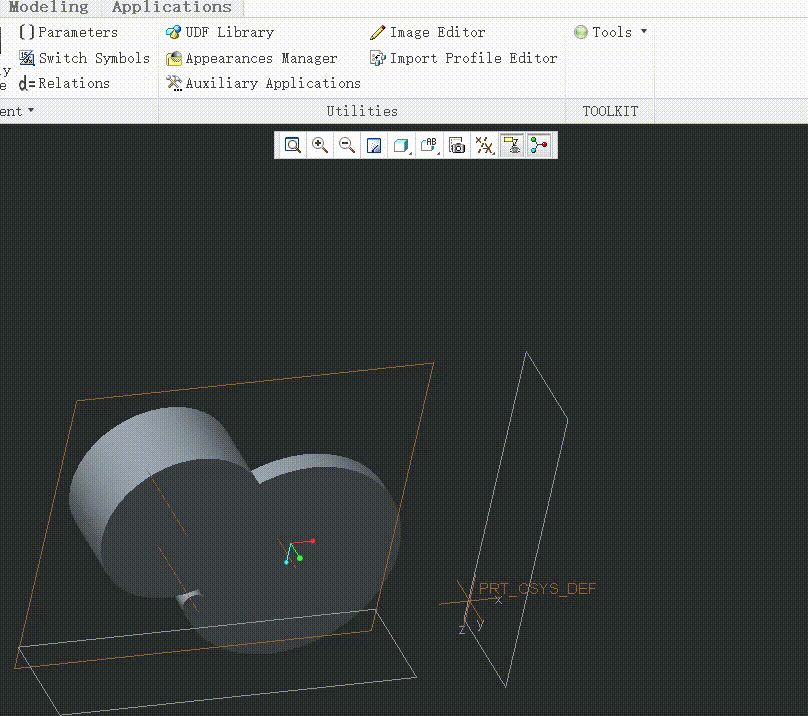Toggle the Annotation Display button
The image size is (808, 716).
click(512, 145)
